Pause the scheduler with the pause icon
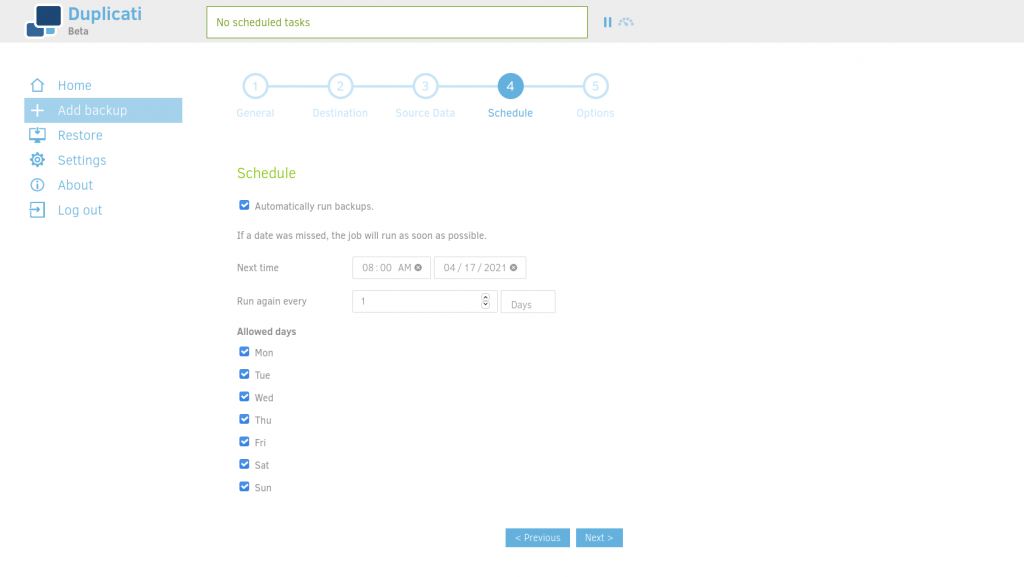This screenshot has width=1024, height=577. click(607, 22)
